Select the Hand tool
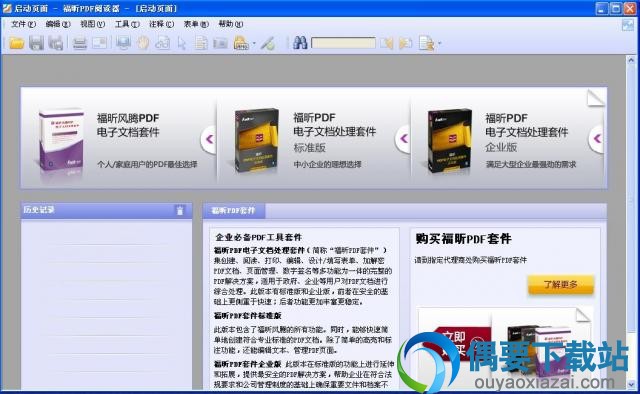The height and width of the screenshot is (394, 640). (x=143, y=43)
